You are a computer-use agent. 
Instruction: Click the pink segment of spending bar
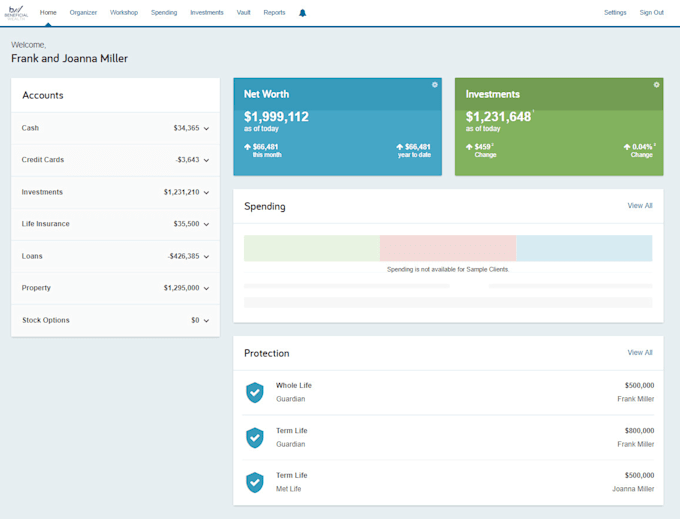(x=448, y=248)
